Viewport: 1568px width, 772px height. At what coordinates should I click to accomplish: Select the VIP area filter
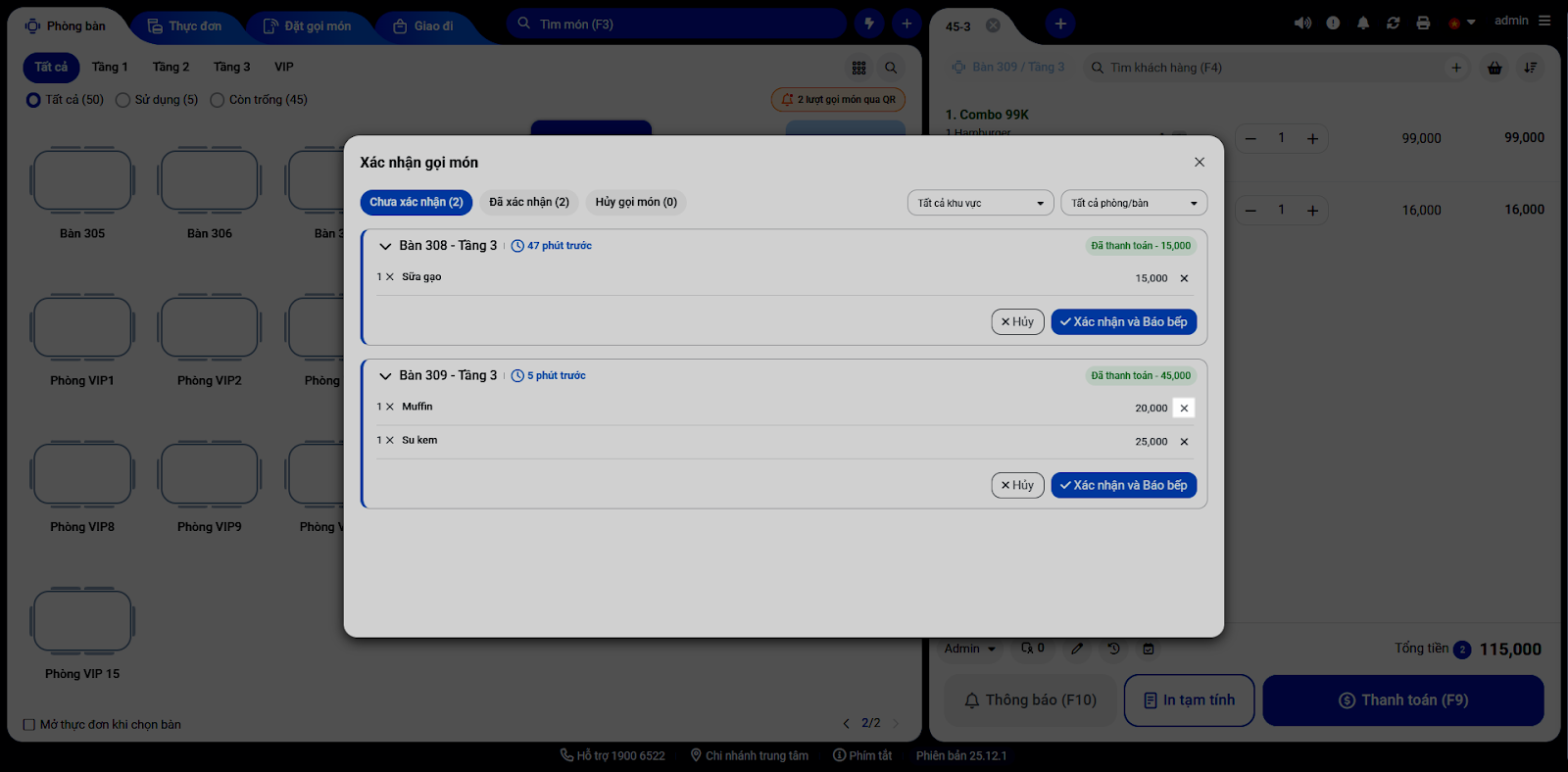tap(284, 68)
